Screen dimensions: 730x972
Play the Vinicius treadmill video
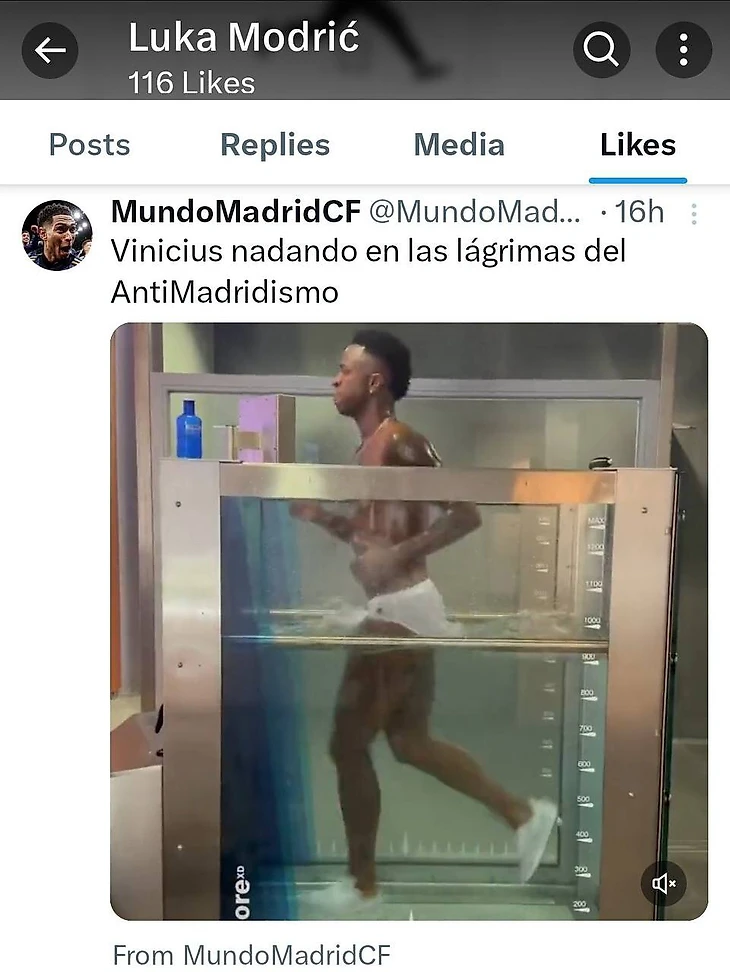[409, 621]
